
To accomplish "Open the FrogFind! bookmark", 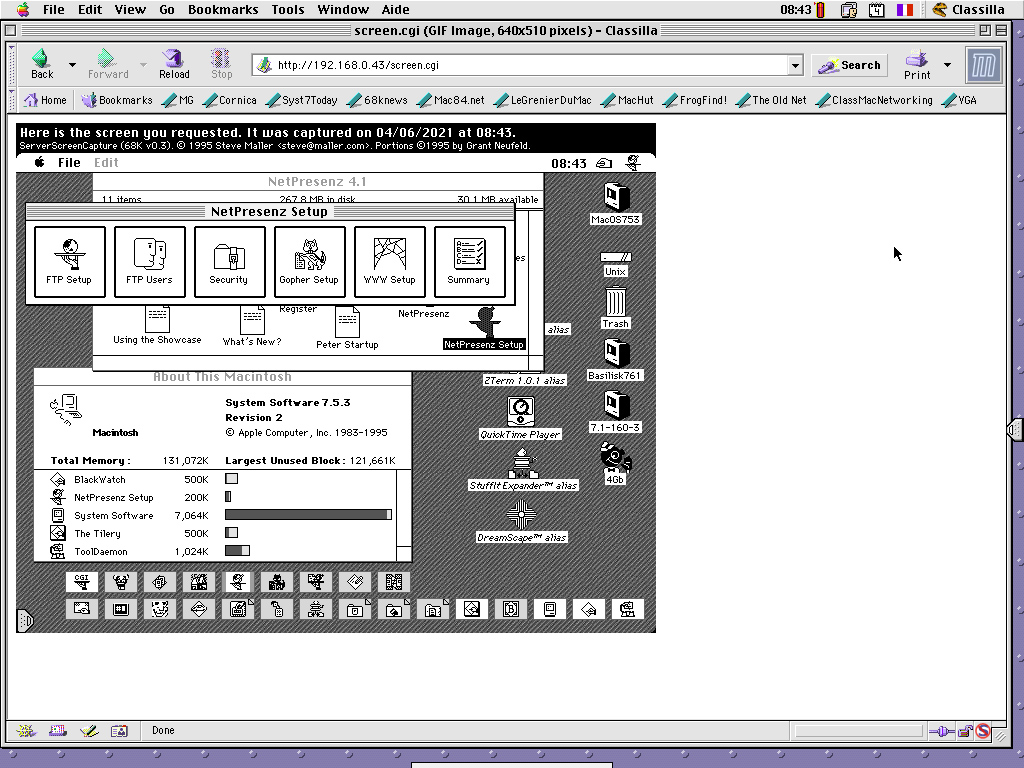I will point(695,100).
